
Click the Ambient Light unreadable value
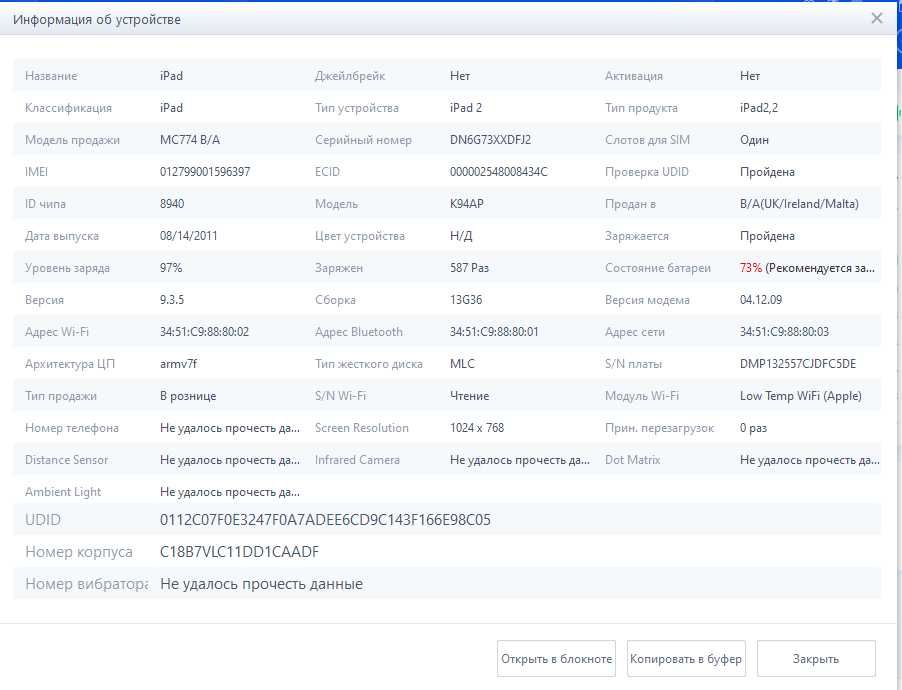click(x=230, y=492)
